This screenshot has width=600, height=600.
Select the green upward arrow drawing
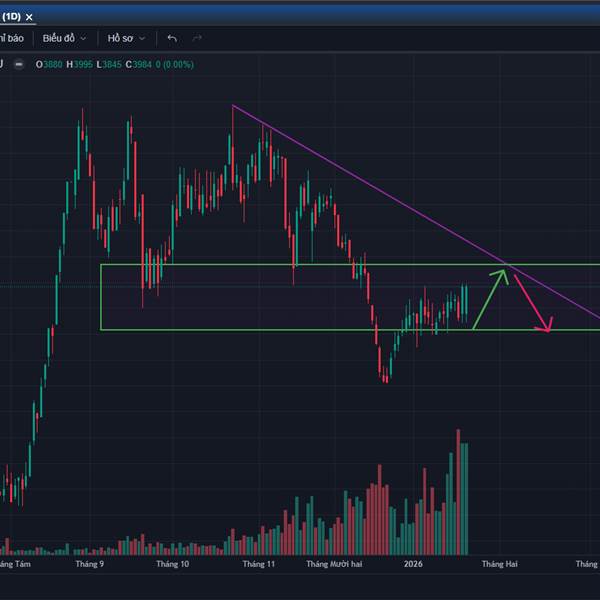pos(490,298)
